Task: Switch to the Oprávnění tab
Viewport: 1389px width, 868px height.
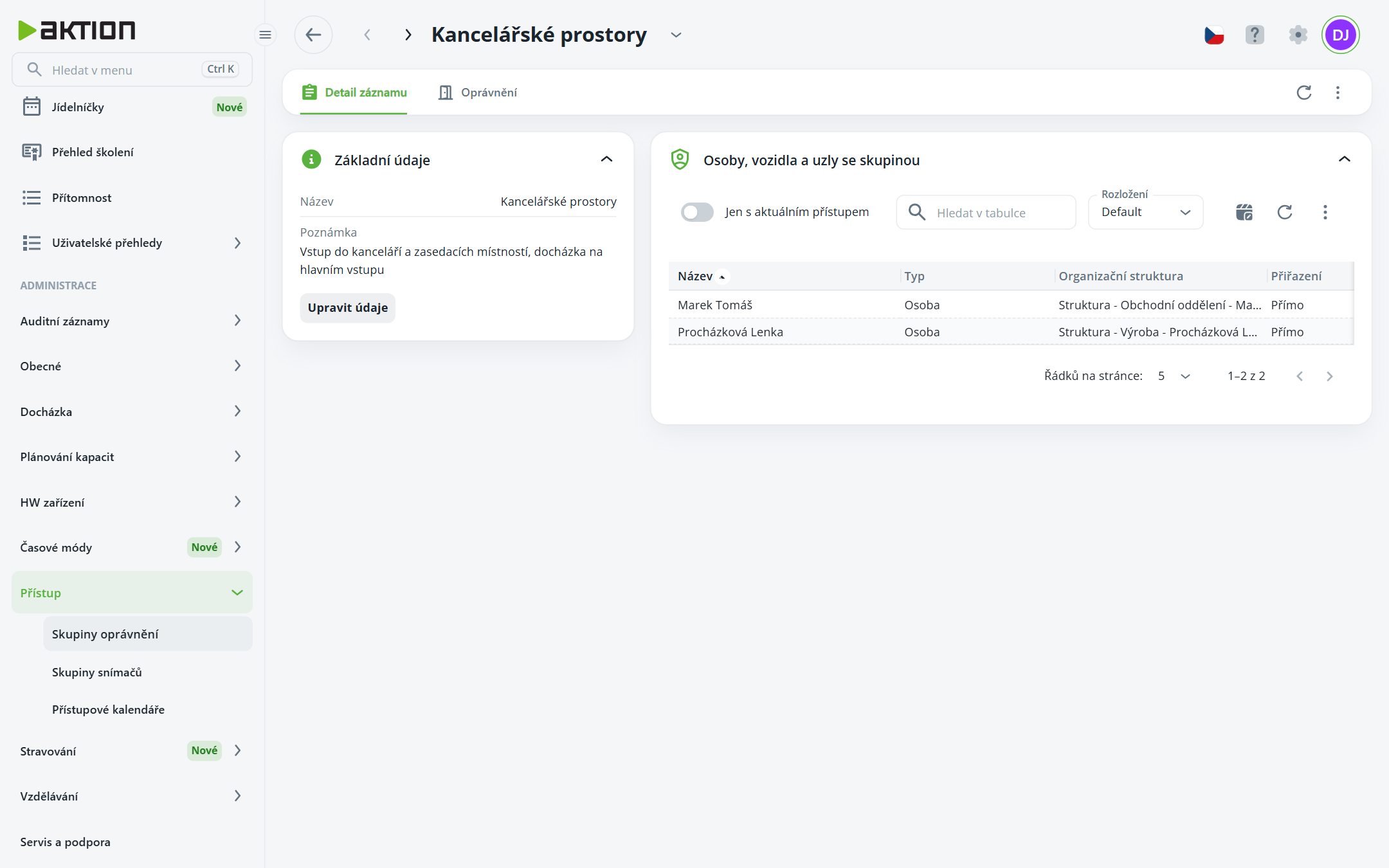Action: click(x=477, y=93)
